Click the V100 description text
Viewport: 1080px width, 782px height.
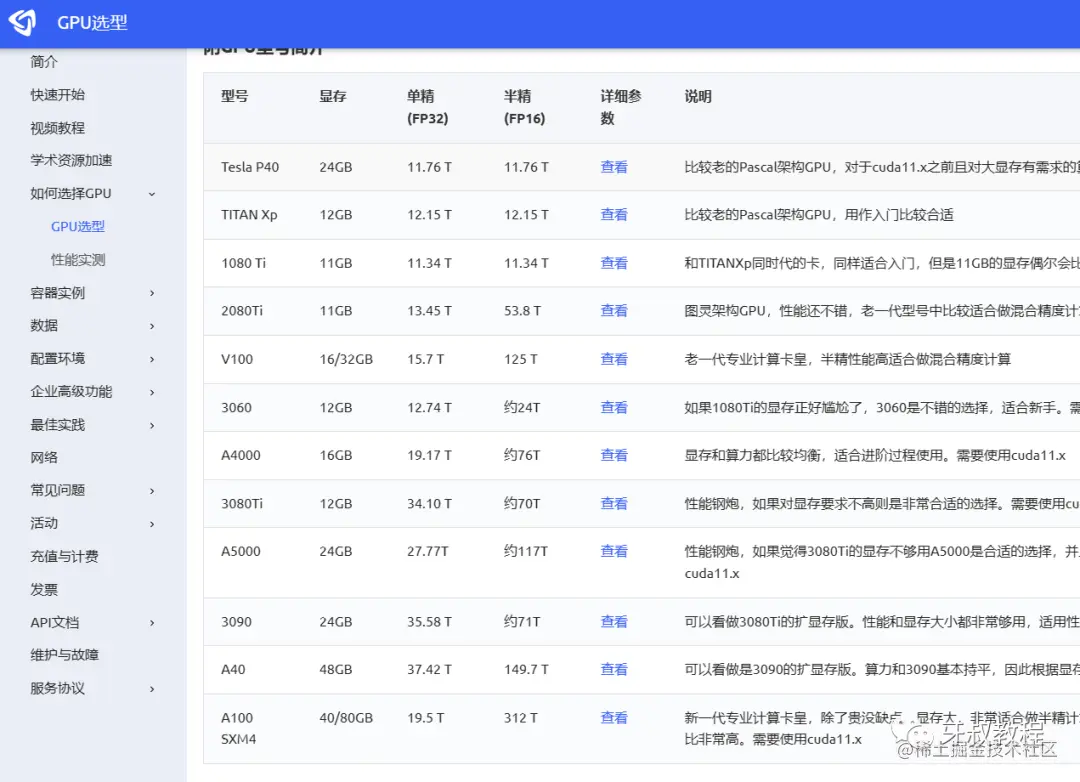tap(847, 359)
